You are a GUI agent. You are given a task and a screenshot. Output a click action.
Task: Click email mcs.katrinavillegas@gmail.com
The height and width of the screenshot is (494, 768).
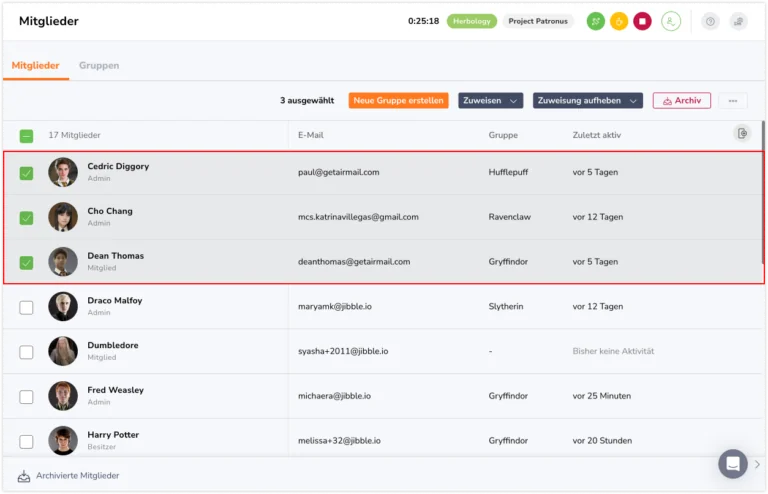point(358,217)
